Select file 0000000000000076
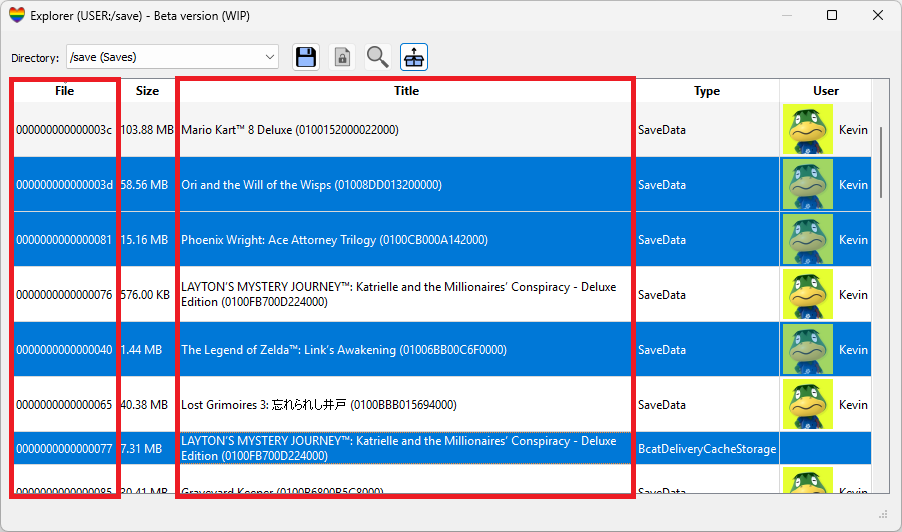This screenshot has width=902, height=532. click(x=64, y=295)
